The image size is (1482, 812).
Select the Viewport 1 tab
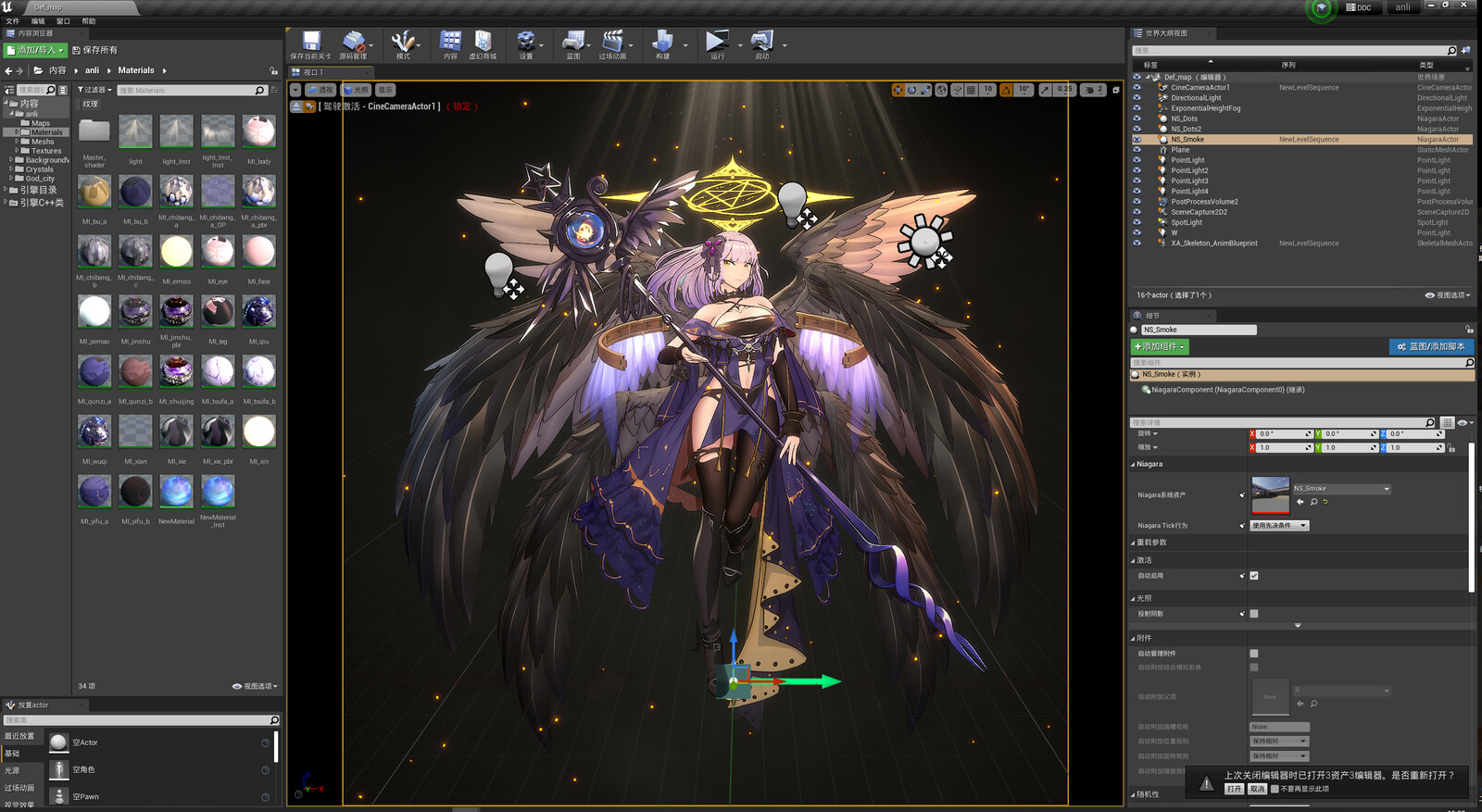click(332, 72)
